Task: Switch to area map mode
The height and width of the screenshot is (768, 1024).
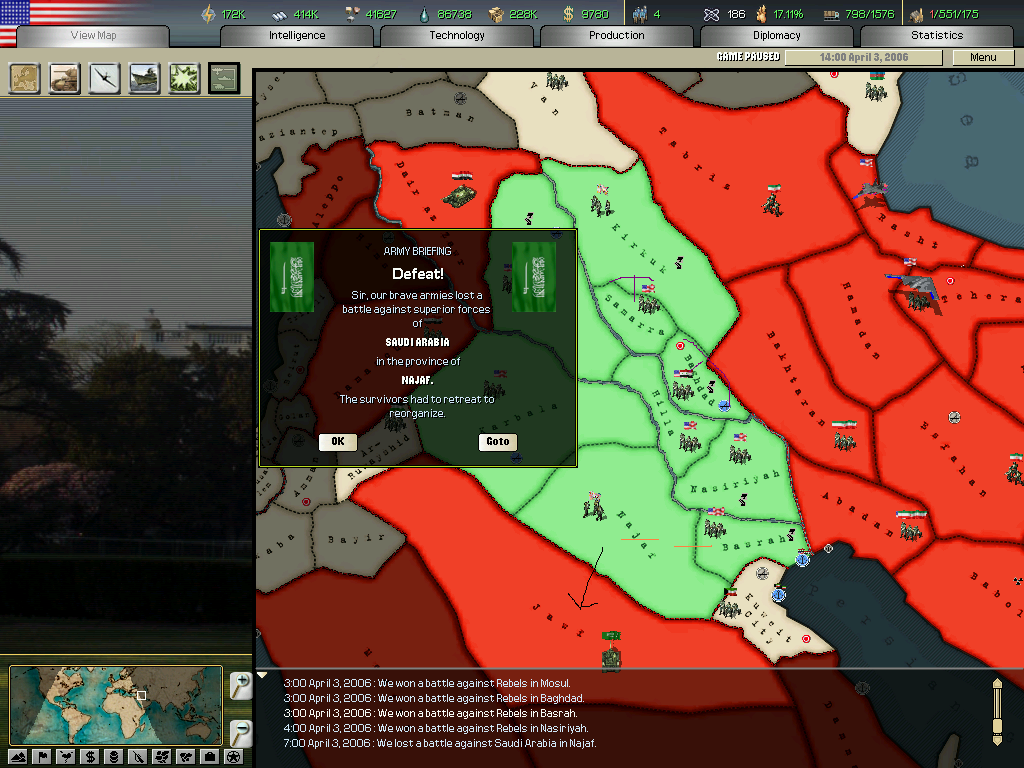Action: coord(185,756)
